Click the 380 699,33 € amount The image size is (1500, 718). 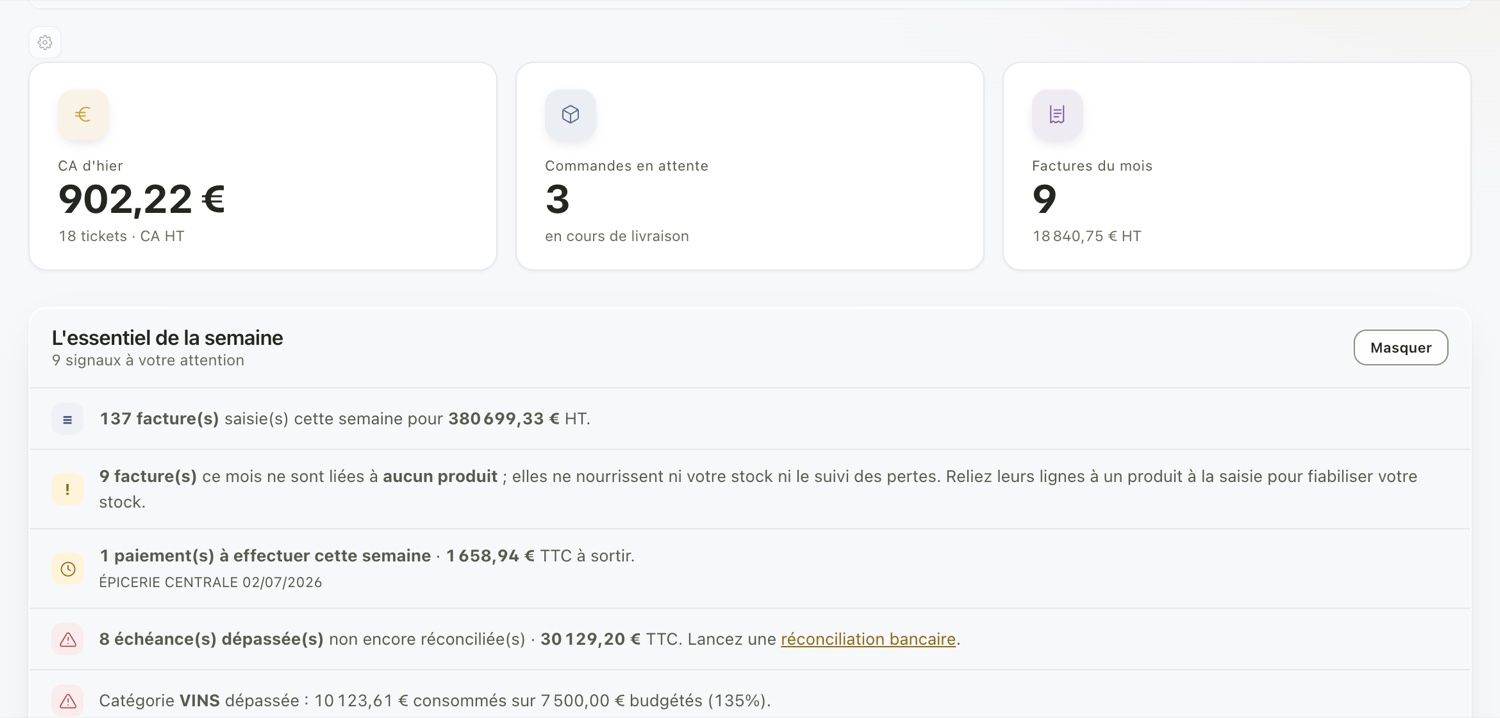[x=504, y=419]
